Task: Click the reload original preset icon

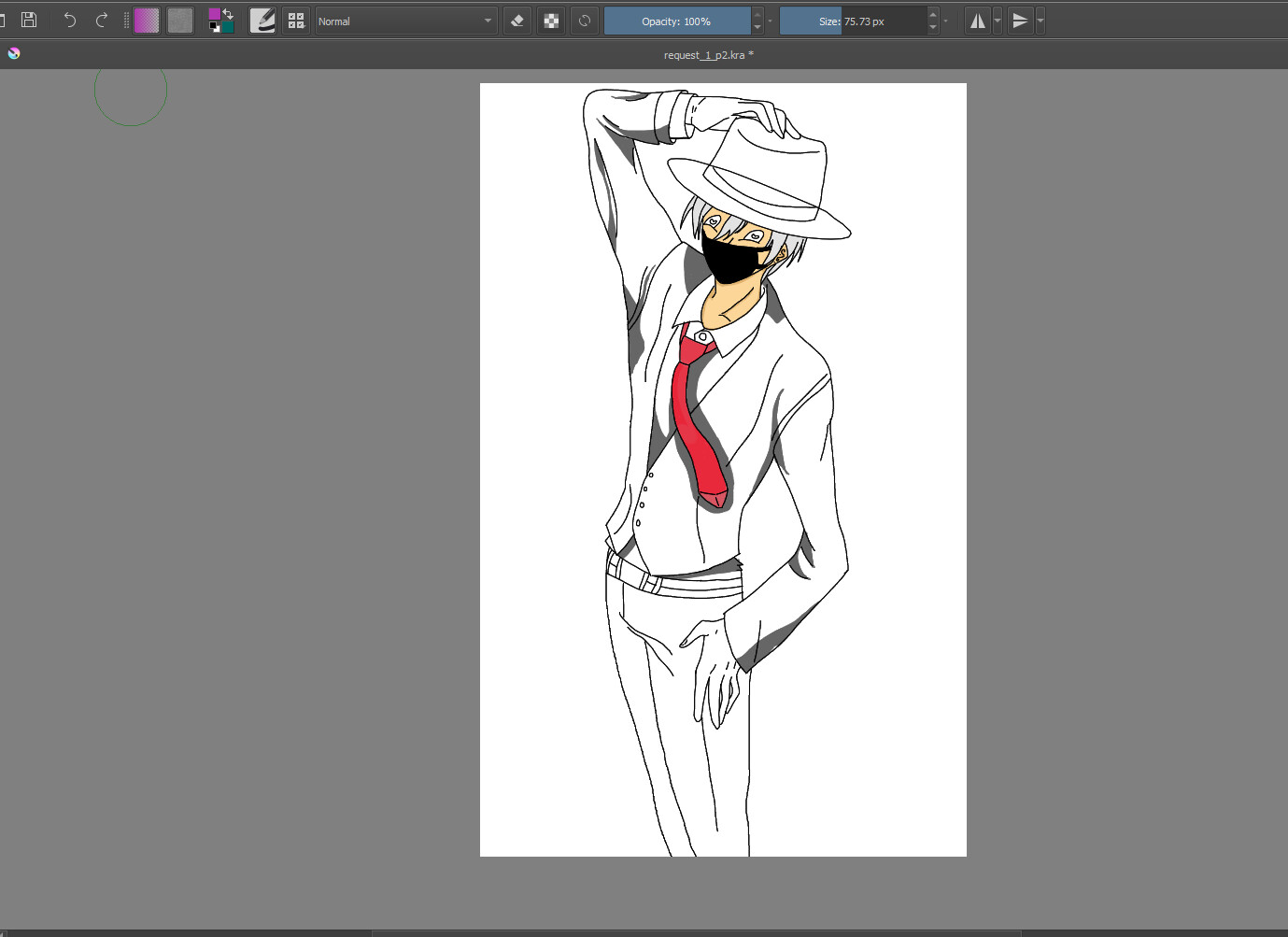Action: [x=585, y=20]
